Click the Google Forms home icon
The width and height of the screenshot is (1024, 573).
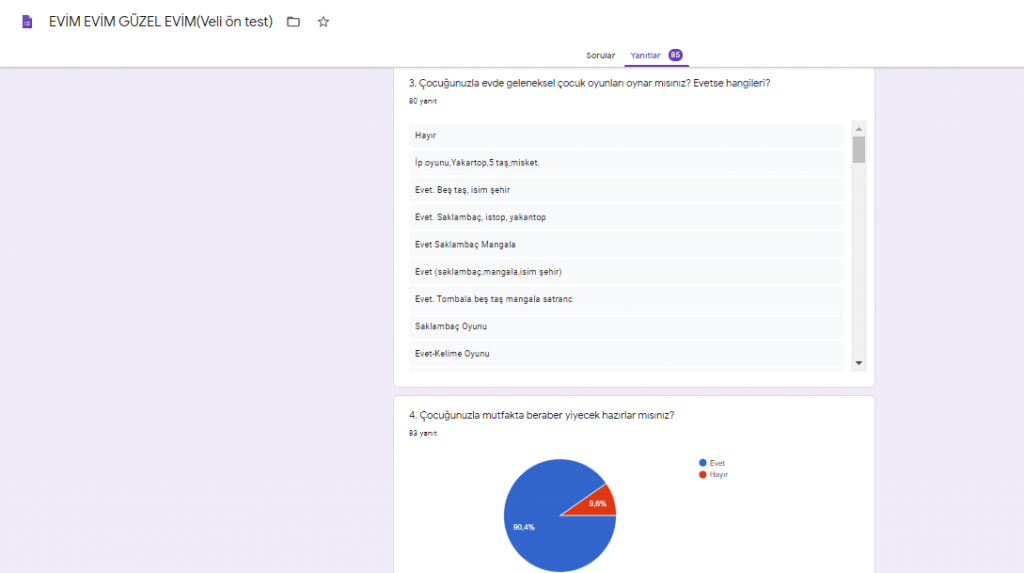point(27,22)
